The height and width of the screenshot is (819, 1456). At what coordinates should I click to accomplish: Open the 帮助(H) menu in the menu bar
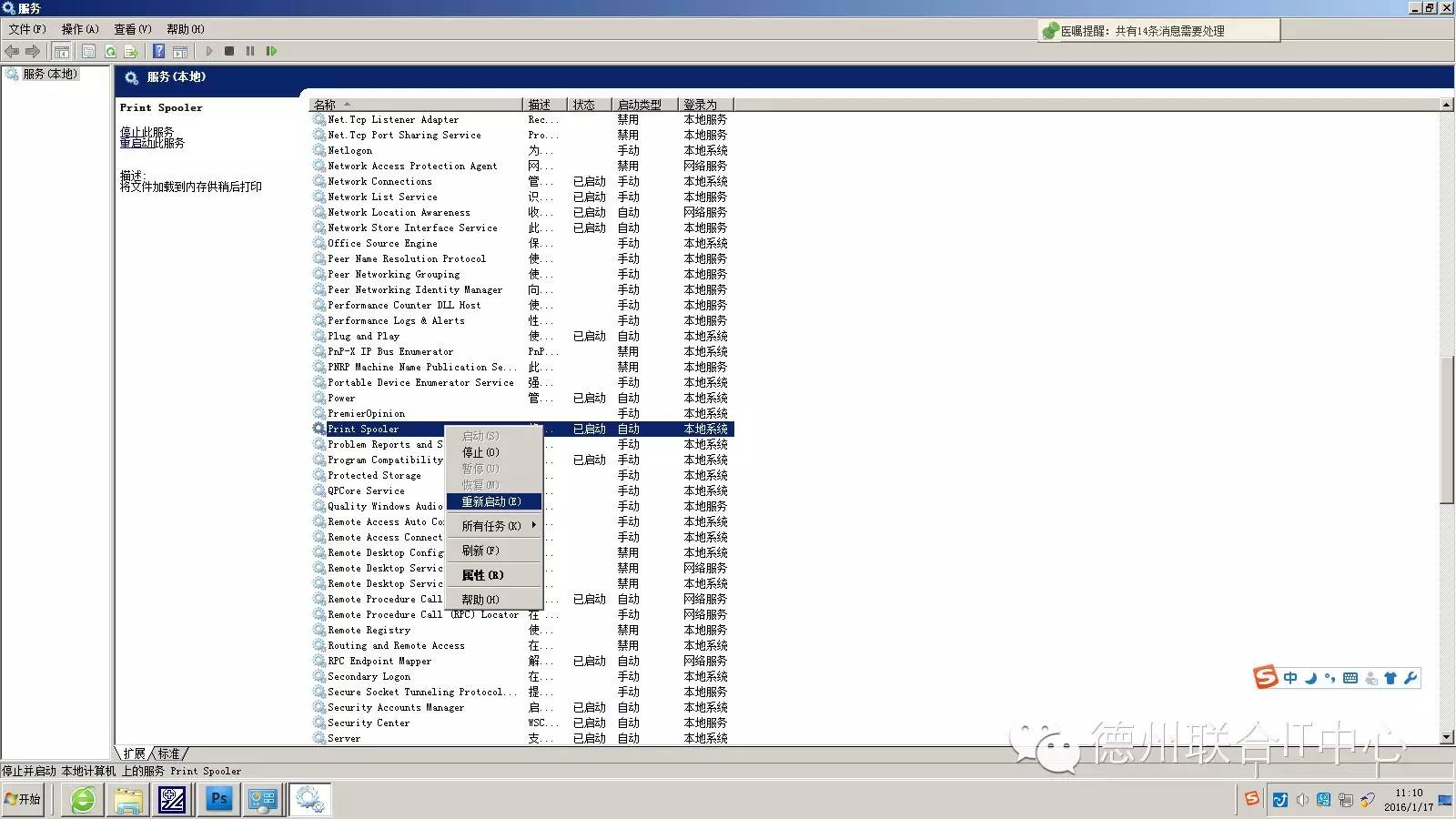point(186,29)
